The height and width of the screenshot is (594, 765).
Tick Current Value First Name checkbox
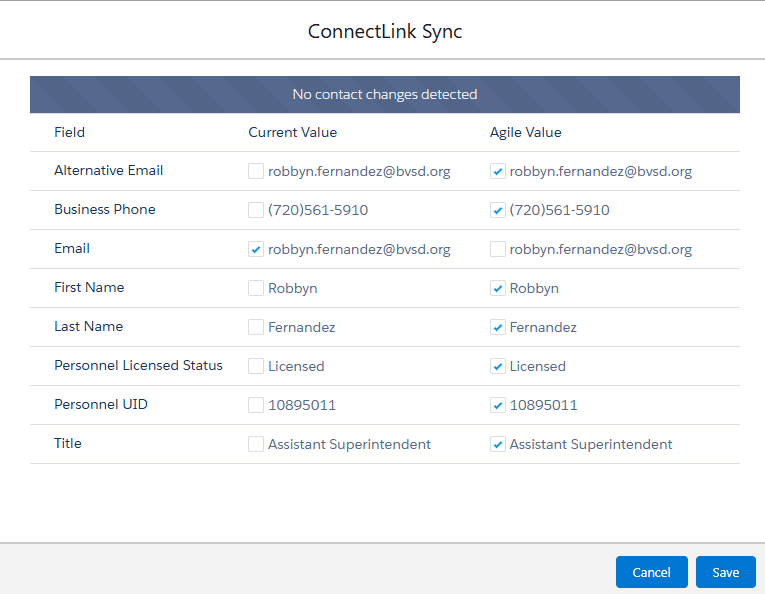[x=256, y=288]
